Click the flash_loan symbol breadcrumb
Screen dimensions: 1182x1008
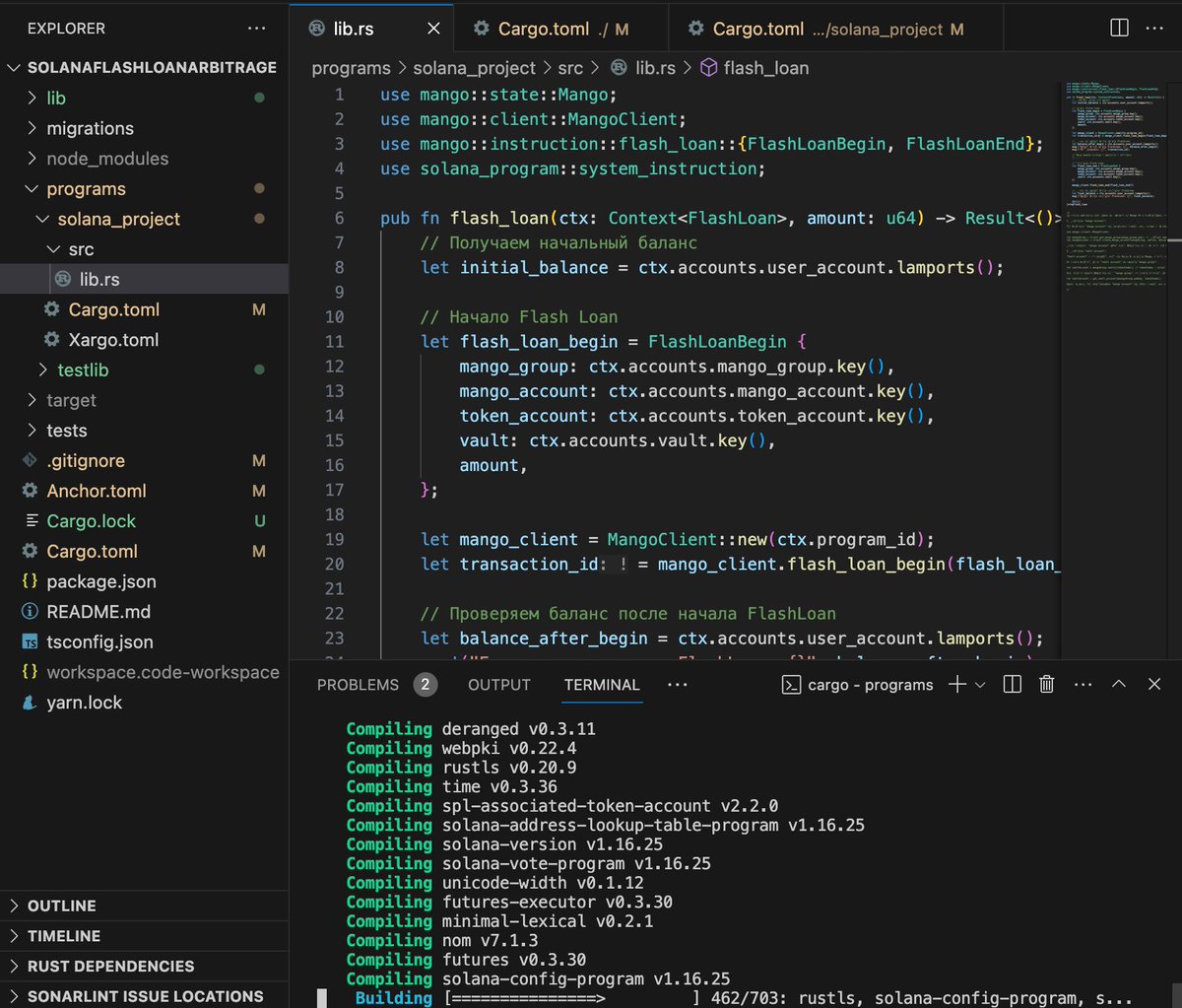(755, 68)
